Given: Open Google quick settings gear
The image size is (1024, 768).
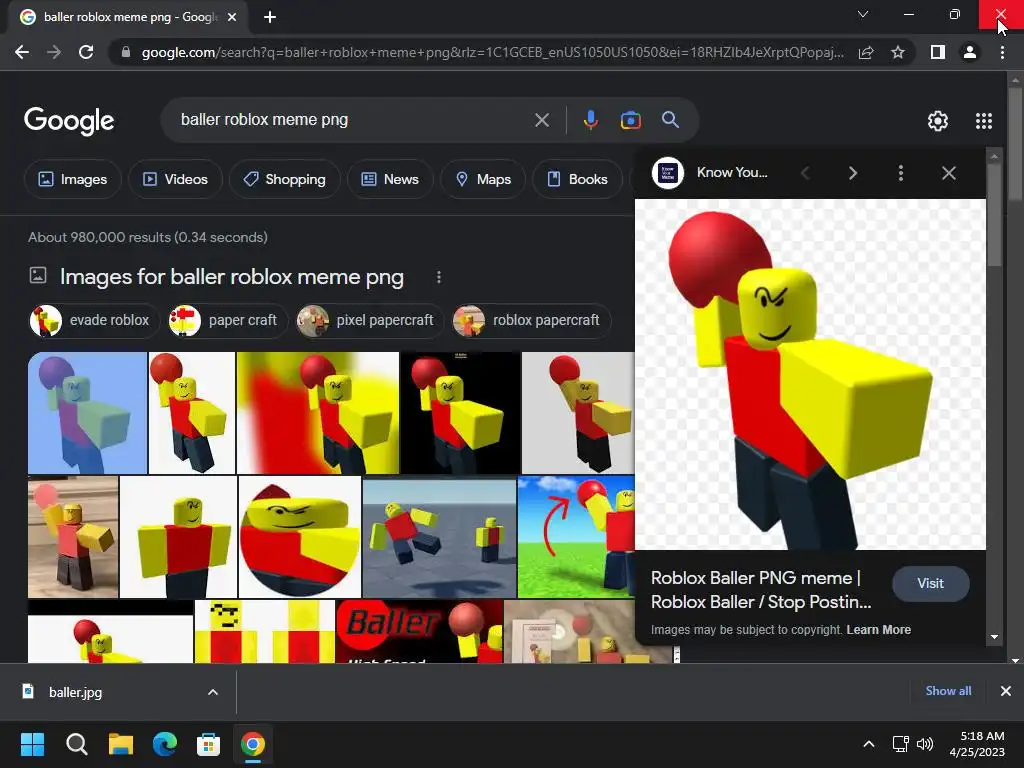Looking at the screenshot, I should (x=938, y=121).
